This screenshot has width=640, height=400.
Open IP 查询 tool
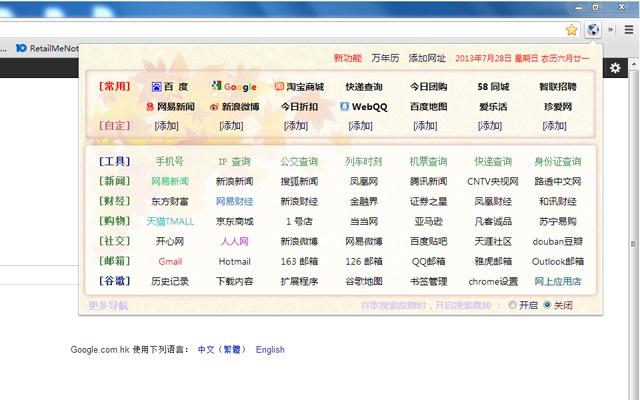[x=234, y=162]
